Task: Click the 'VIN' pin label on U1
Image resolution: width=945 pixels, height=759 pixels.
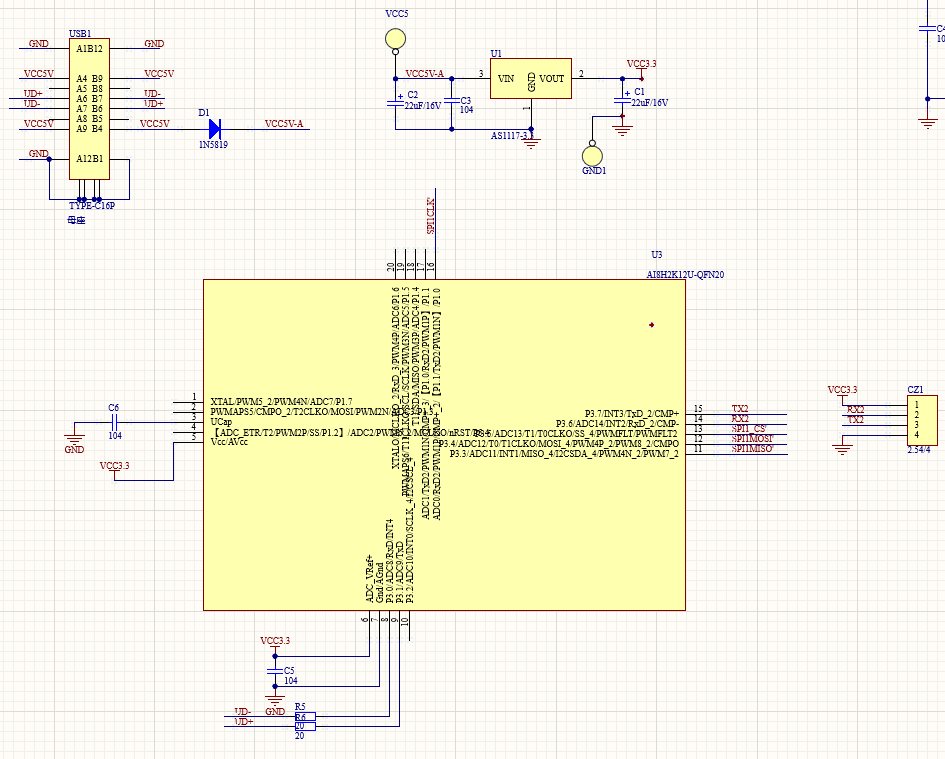Action: coord(506,78)
